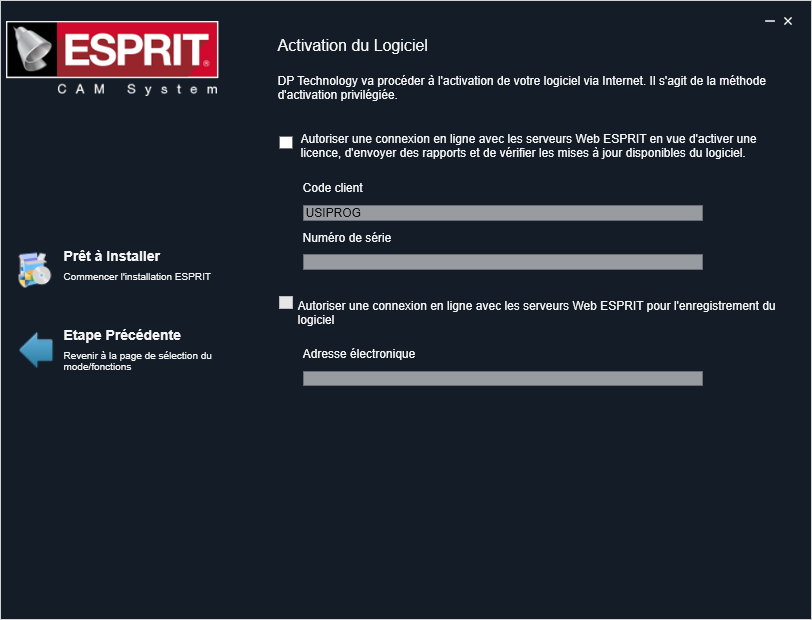Viewport: 812px width, 620px height.
Task: Click the blue back arrow icon
Action: pos(36,349)
